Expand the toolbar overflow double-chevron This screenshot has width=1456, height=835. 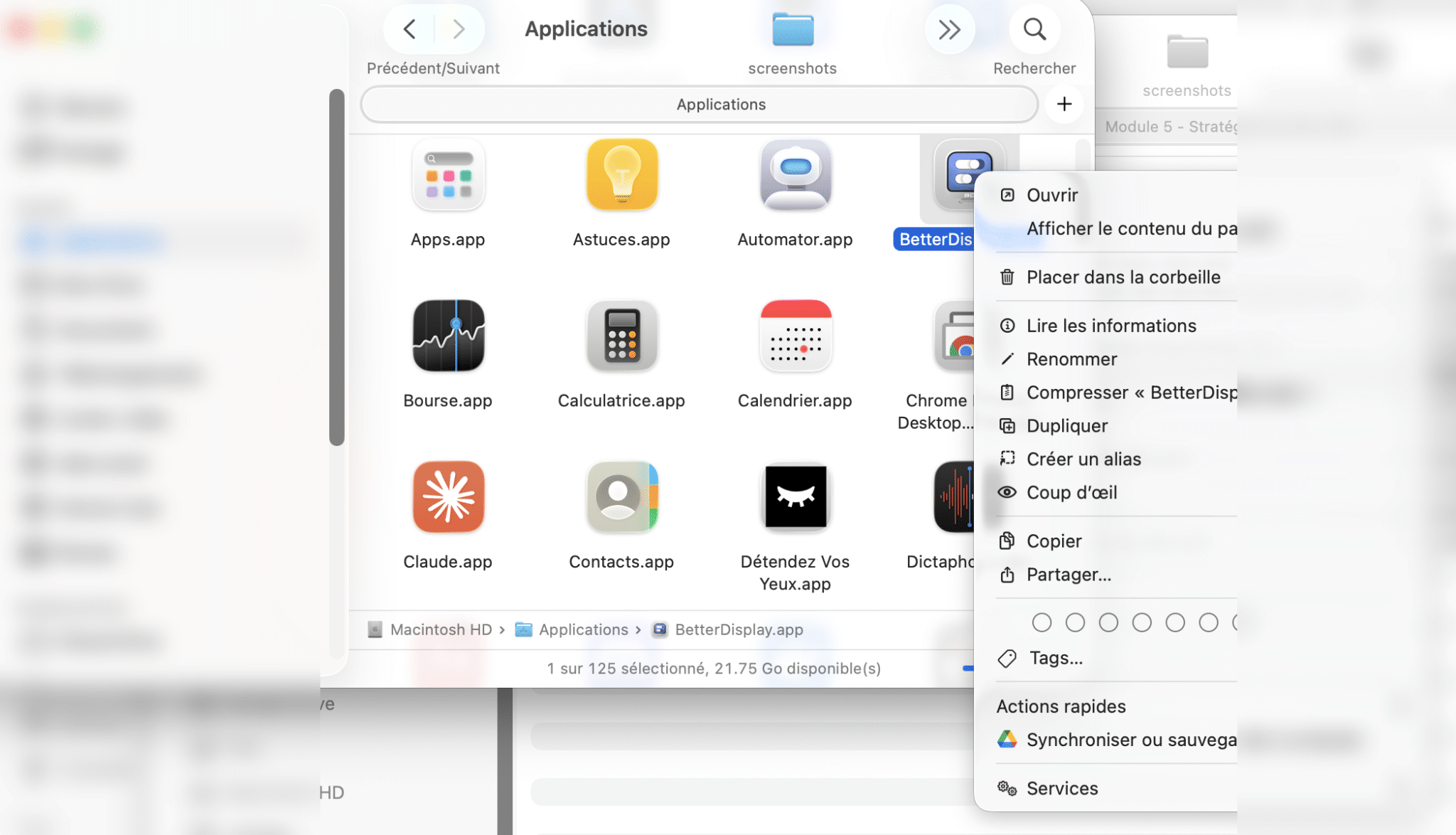pyautogui.click(x=949, y=30)
